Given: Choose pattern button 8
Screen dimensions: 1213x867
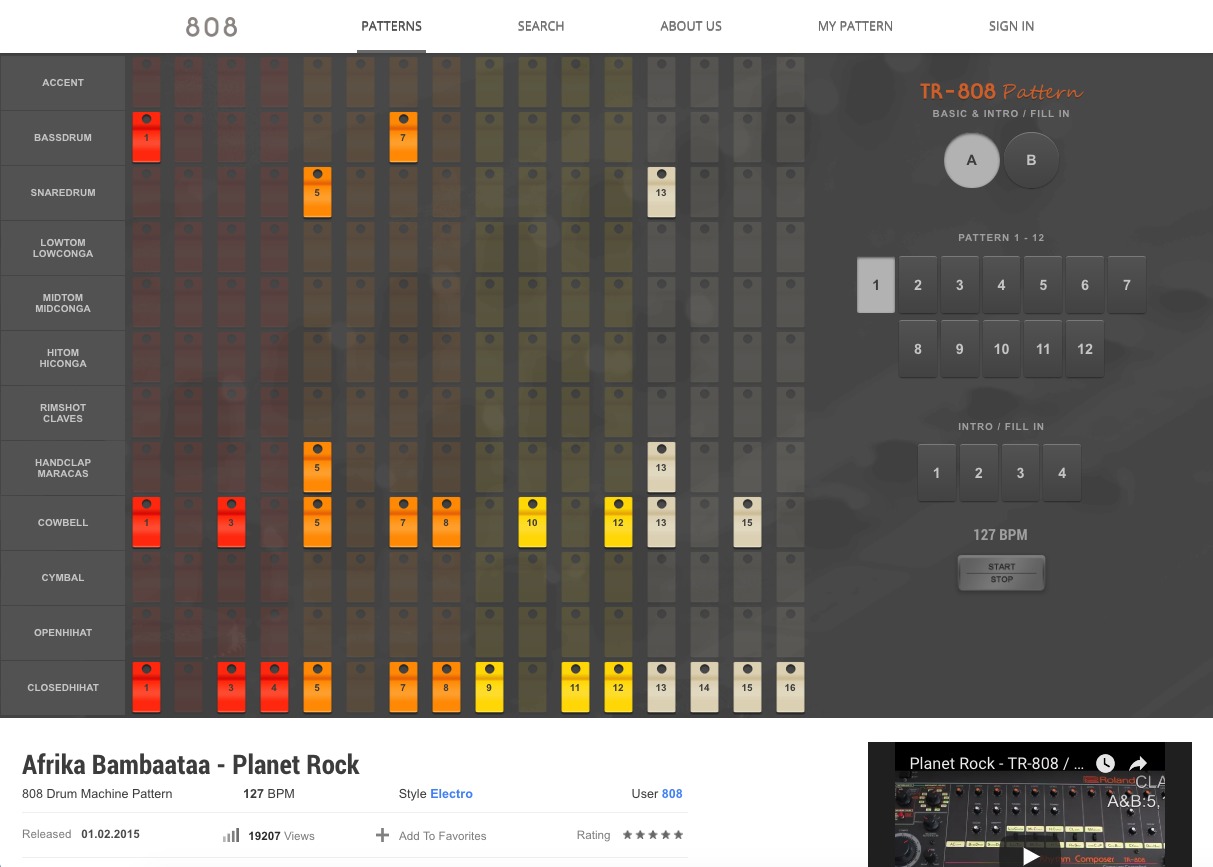Looking at the screenshot, I should [x=918, y=349].
